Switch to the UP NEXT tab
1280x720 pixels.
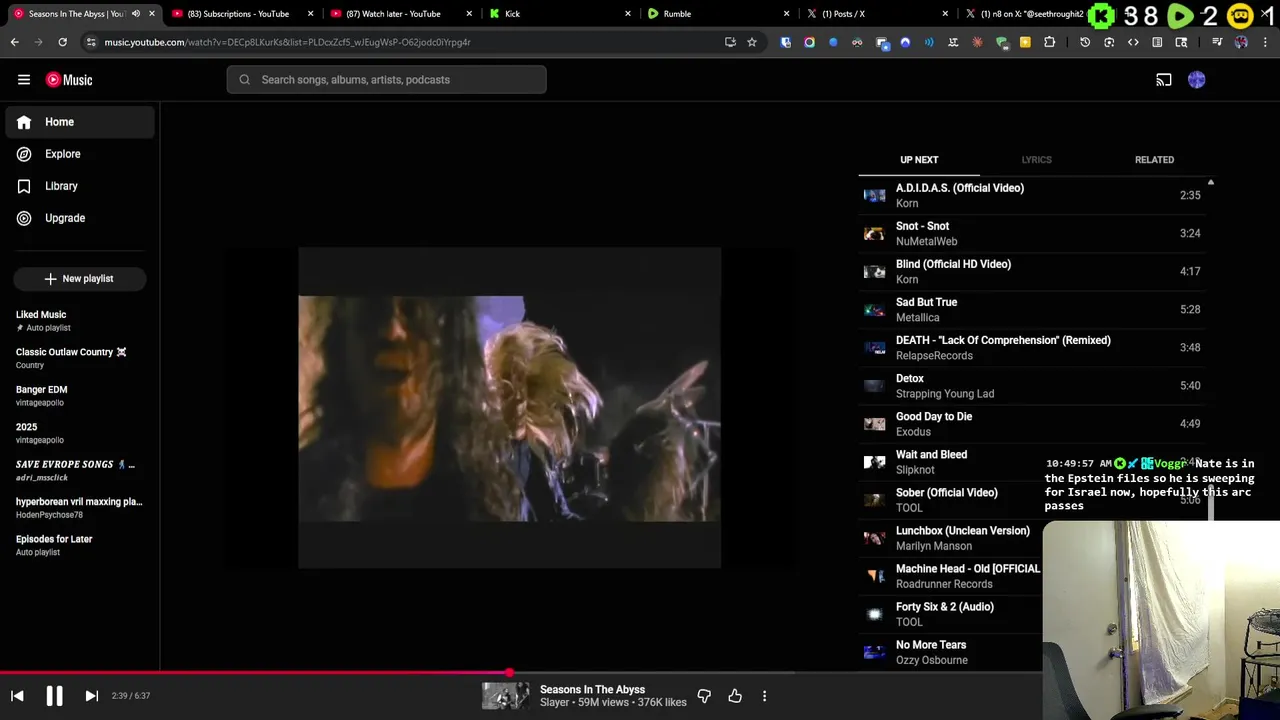point(919,160)
